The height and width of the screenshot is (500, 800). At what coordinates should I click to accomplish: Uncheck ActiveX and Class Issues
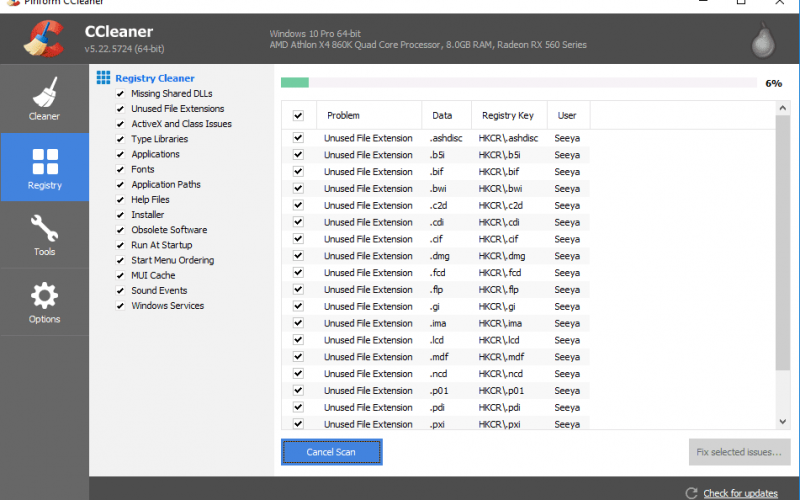(x=120, y=124)
